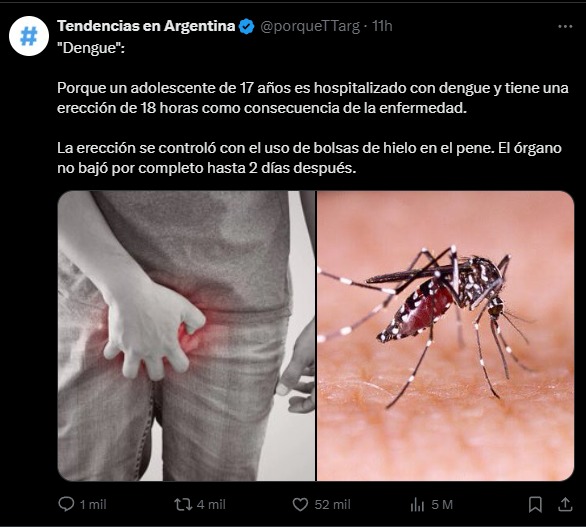Viewport: 586px width, 527px height.
Task: Bookmark this tweet
Action: pos(535,505)
